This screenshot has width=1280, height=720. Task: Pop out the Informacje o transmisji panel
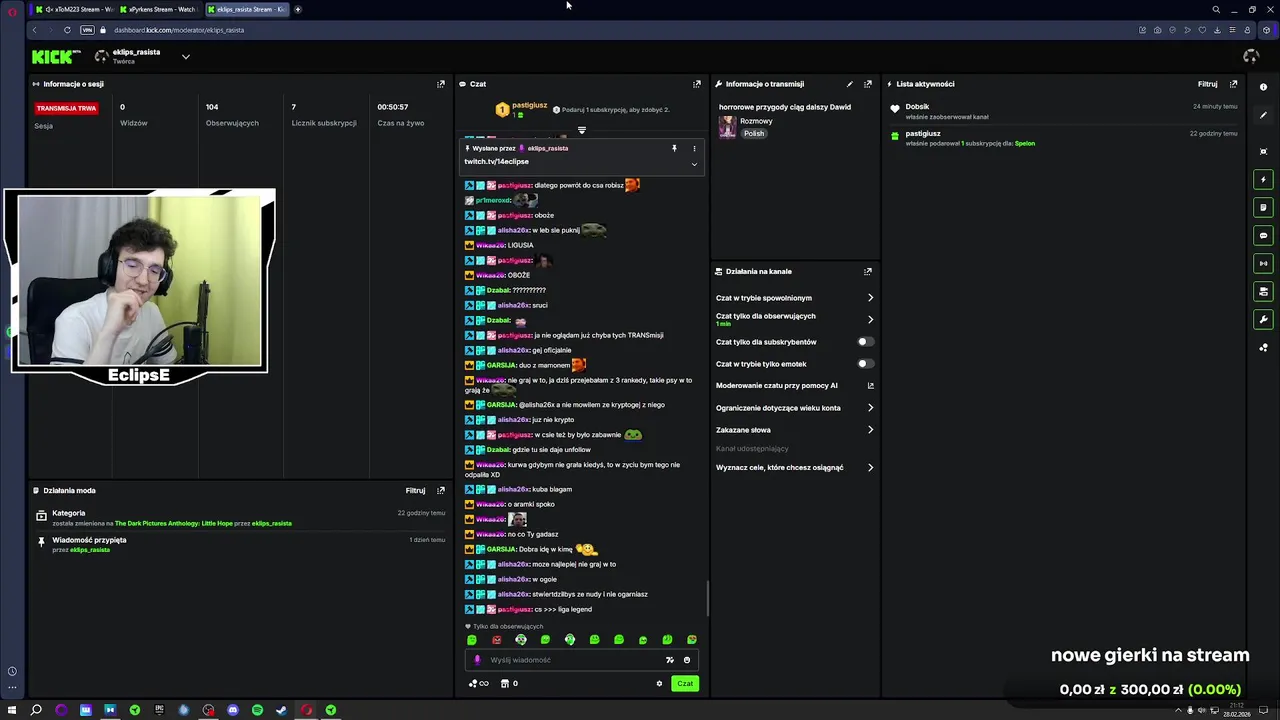(868, 84)
